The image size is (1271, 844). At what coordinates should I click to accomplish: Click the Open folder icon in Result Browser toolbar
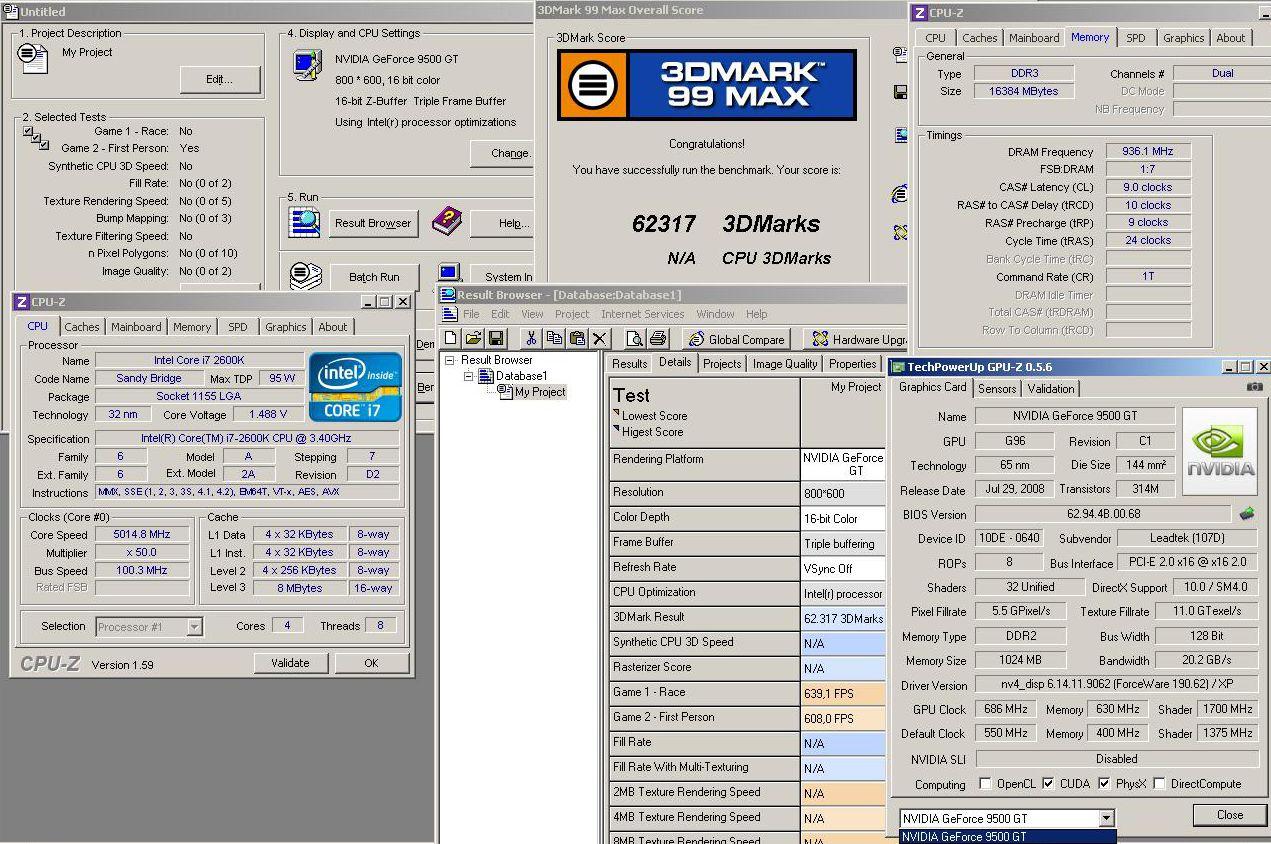[473, 339]
